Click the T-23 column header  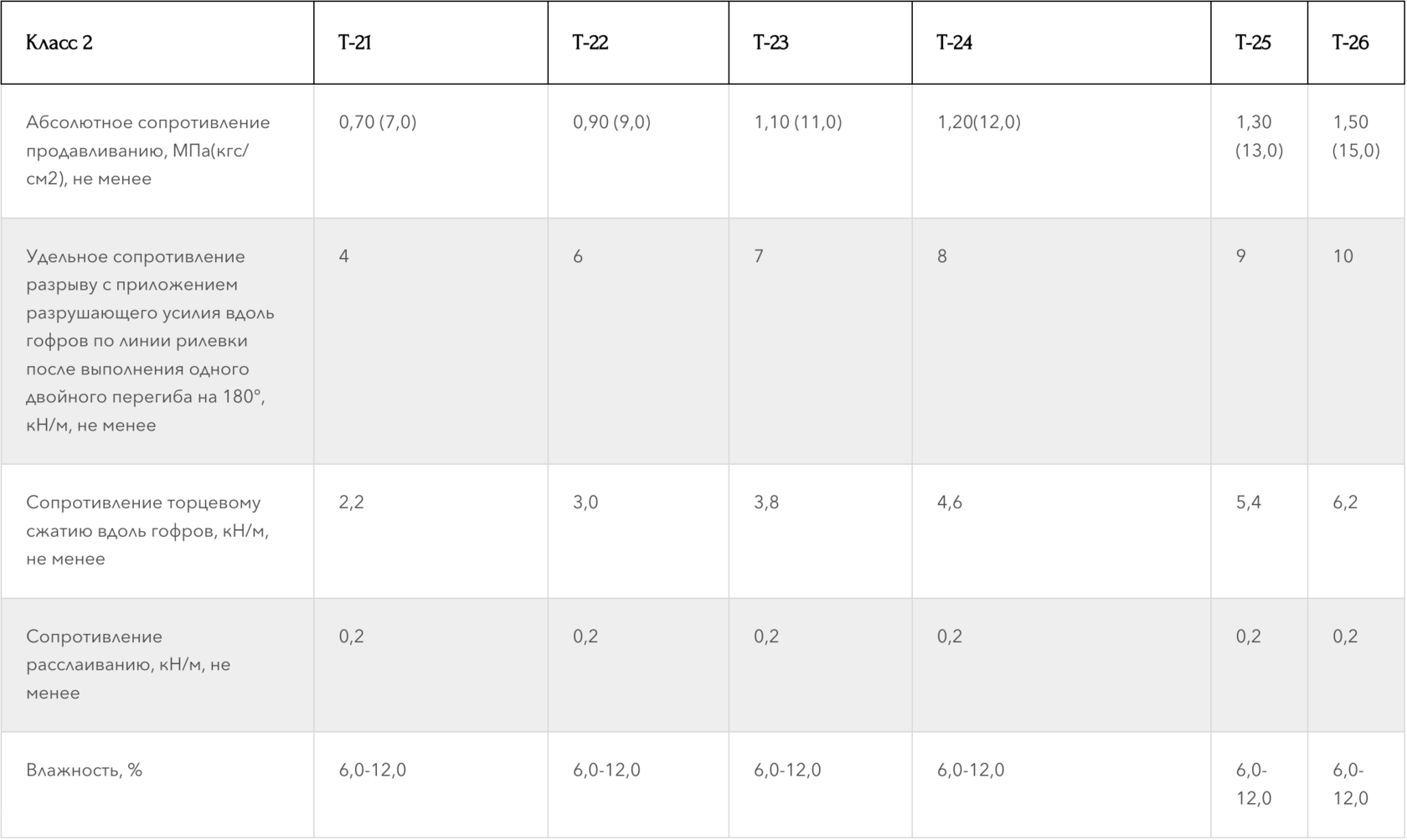pos(770,43)
